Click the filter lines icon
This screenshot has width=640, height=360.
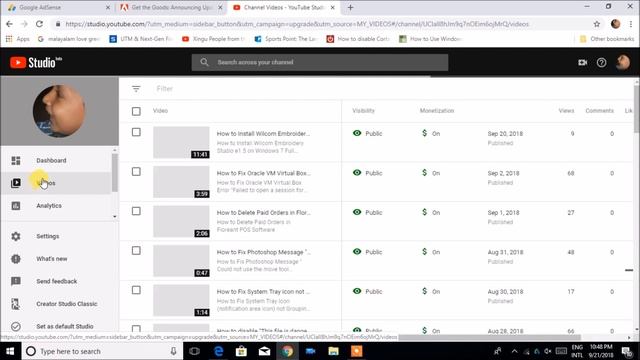(x=136, y=89)
